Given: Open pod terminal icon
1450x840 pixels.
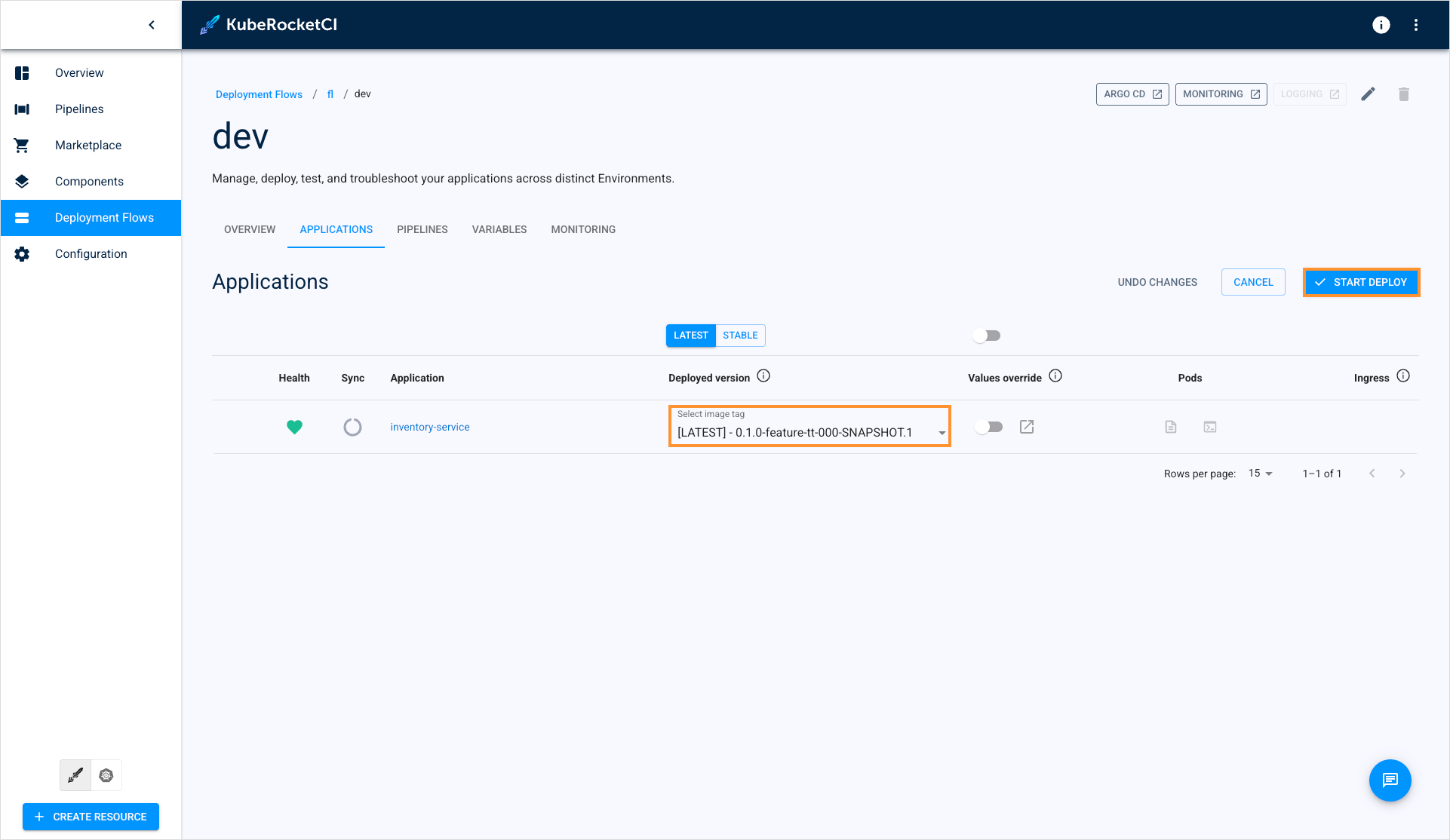Looking at the screenshot, I should click(1210, 427).
